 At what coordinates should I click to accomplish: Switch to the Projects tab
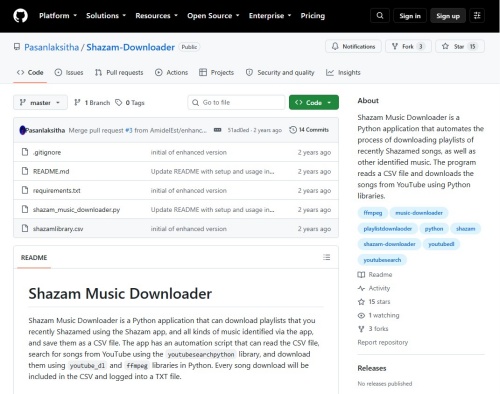point(216,72)
